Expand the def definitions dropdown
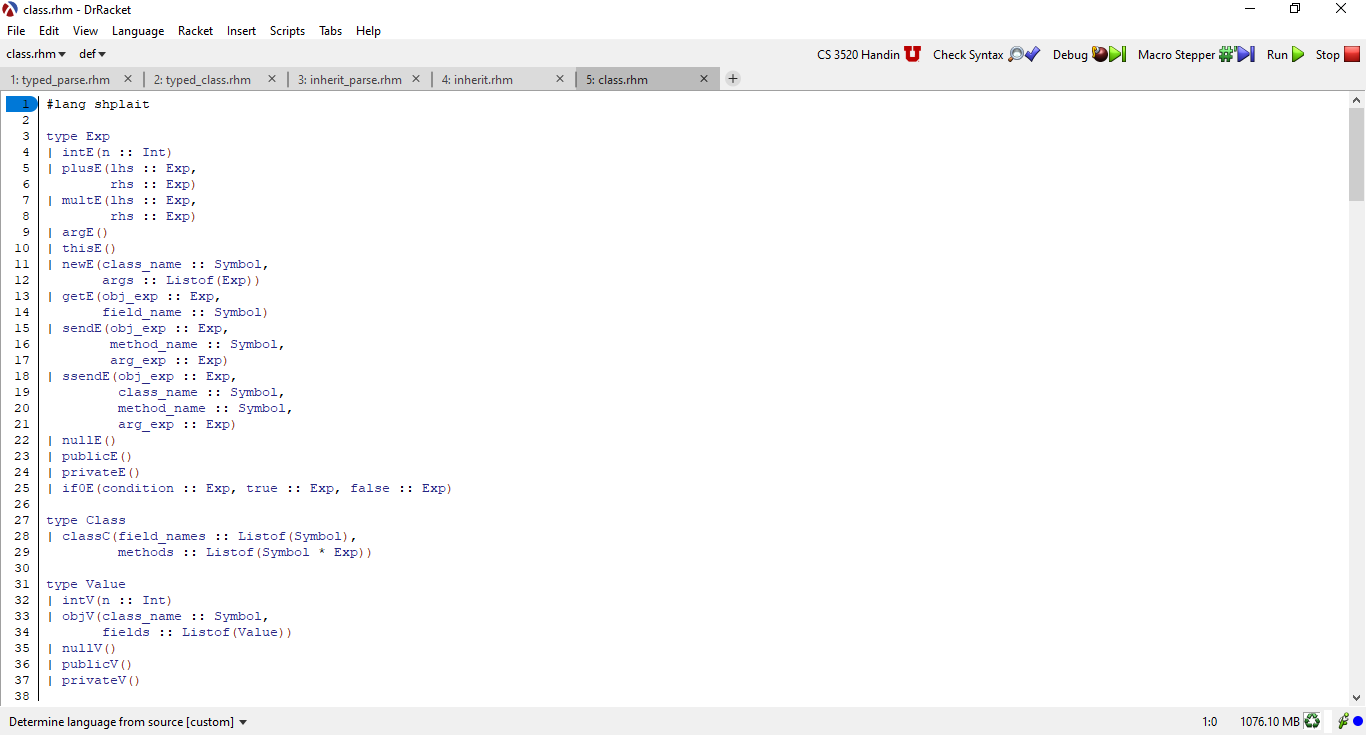 tap(92, 54)
